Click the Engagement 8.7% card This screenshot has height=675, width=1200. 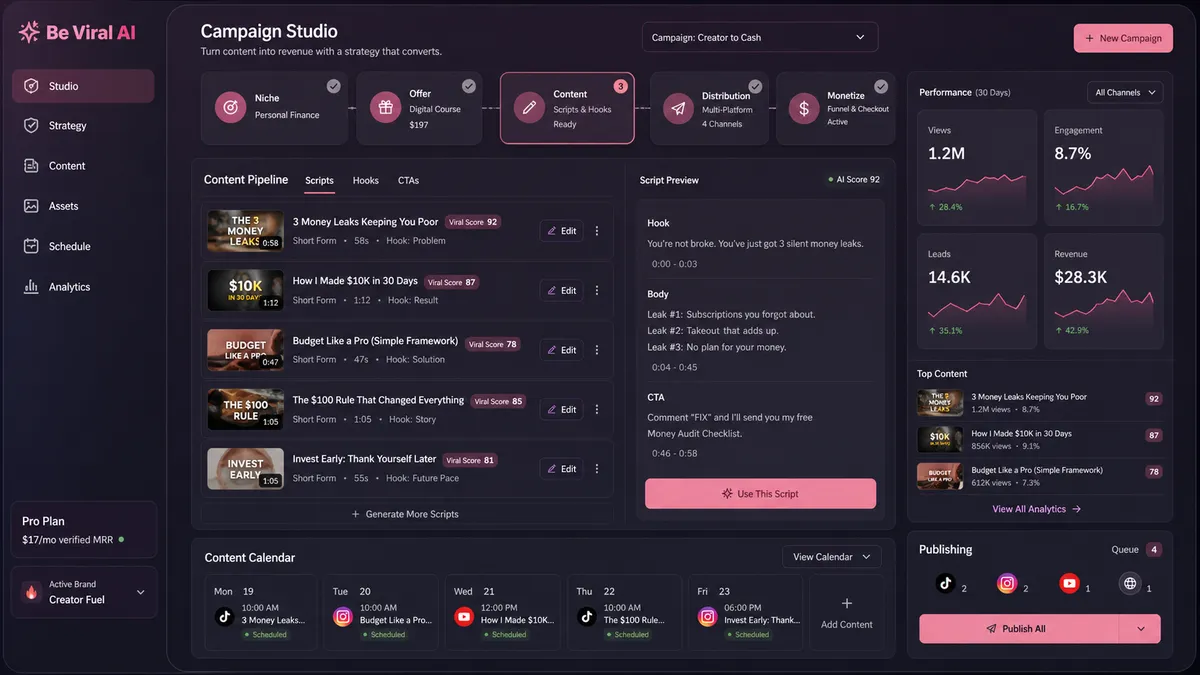(1104, 167)
